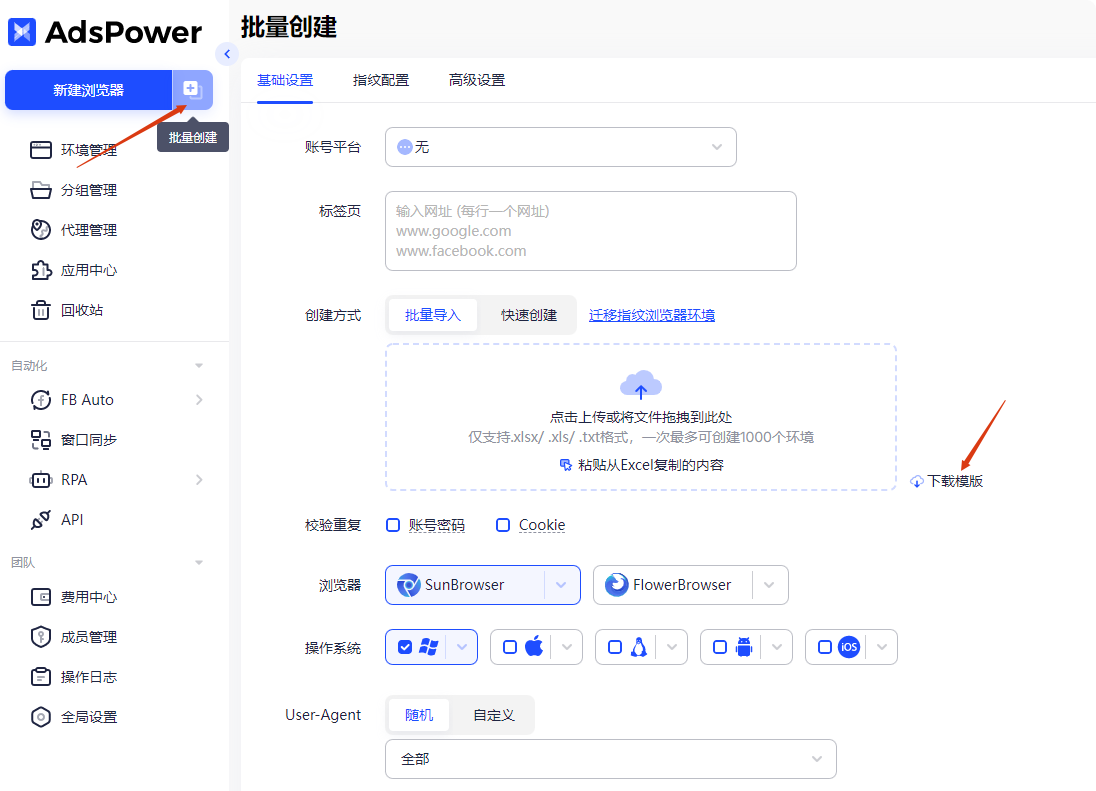
Task: Collapse the 自动化 sidebar section
Action: pyautogui.click(x=199, y=365)
